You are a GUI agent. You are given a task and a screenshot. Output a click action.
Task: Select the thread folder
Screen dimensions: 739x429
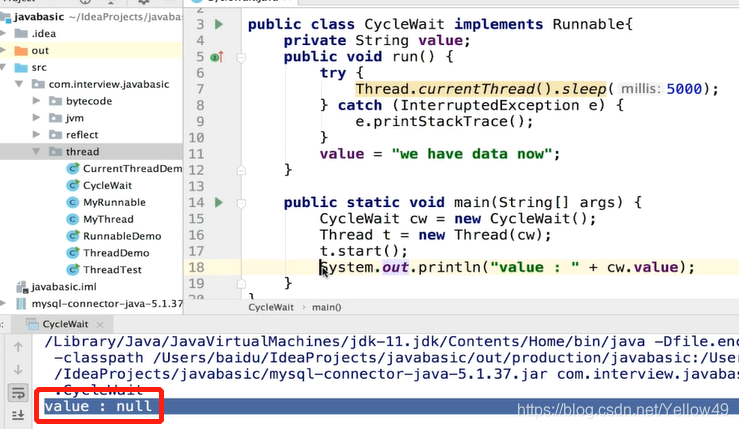click(82, 152)
